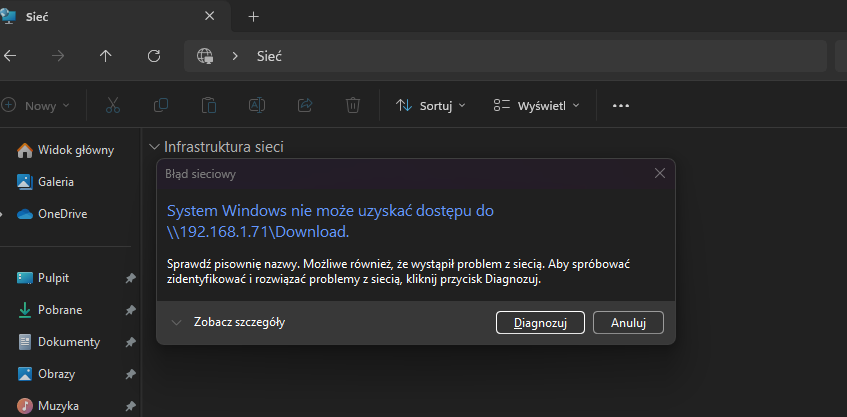The width and height of the screenshot is (847, 417).
Task: Expand Zobacz szczegóły in error dialog
Action: pyautogui.click(x=229, y=322)
